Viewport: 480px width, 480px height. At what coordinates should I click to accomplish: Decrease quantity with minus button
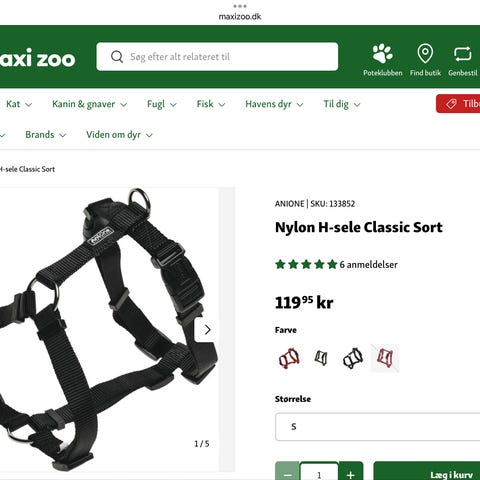click(287, 474)
